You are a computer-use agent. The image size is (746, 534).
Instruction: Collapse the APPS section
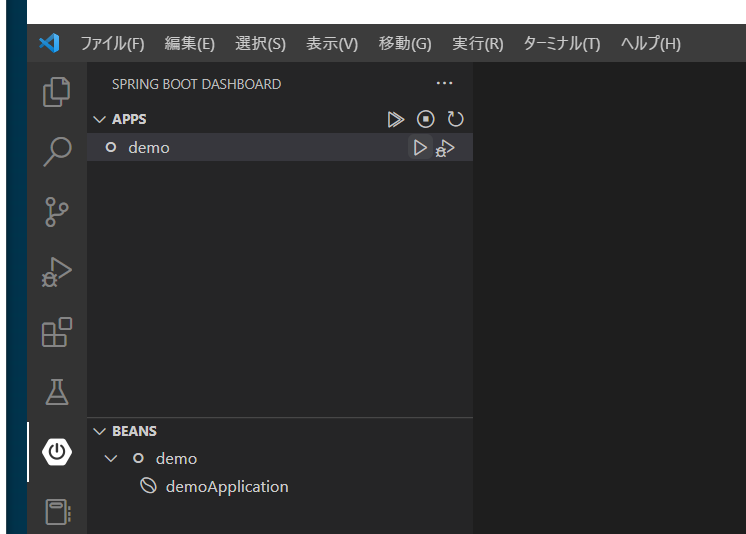click(99, 119)
